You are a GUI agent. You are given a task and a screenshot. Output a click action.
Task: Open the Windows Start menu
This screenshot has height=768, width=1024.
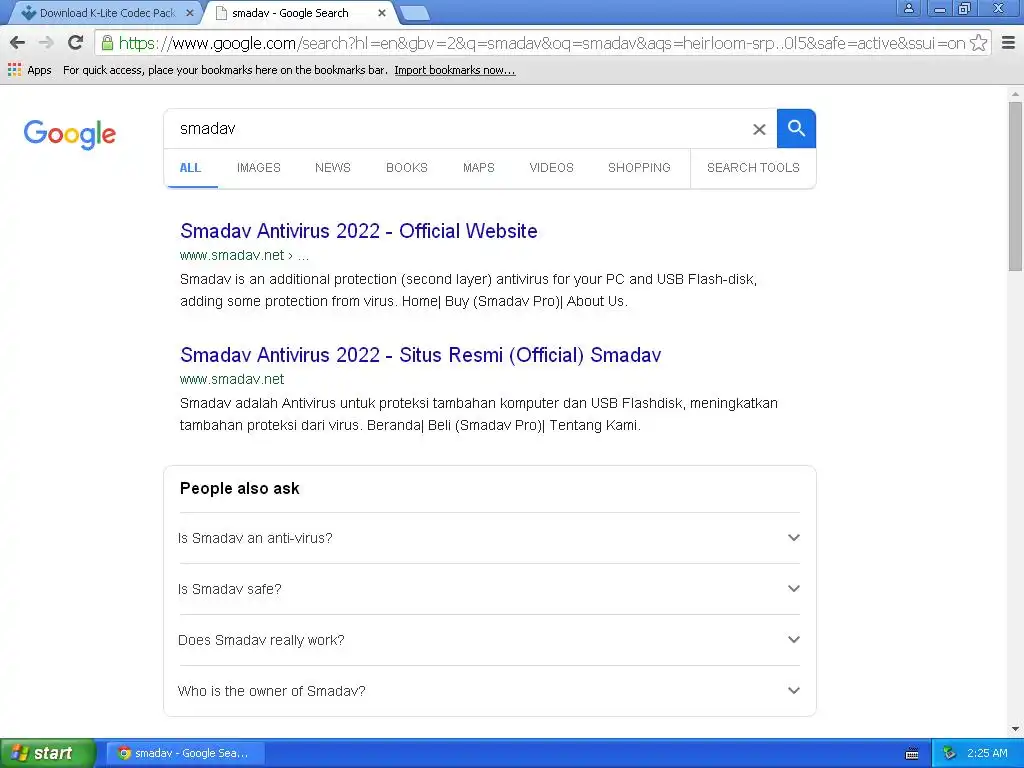point(48,753)
